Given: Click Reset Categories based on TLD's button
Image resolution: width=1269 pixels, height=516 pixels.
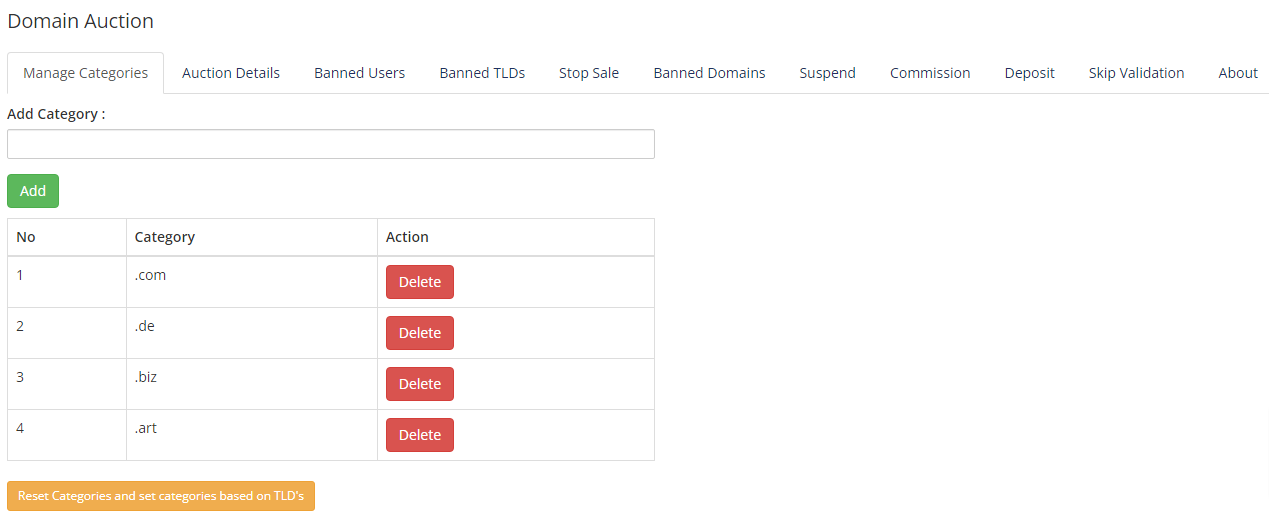Looking at the screenshot, I should (x=161, y=496).
